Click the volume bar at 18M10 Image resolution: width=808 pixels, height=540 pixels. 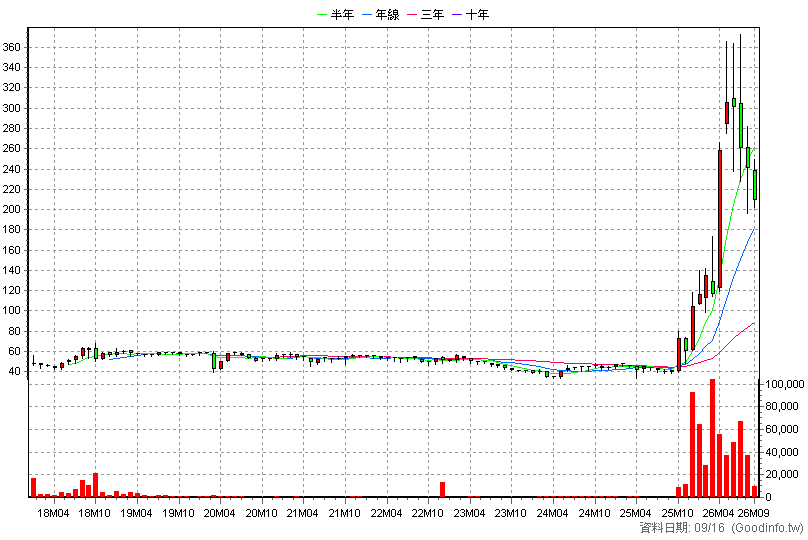click(95, 485)
